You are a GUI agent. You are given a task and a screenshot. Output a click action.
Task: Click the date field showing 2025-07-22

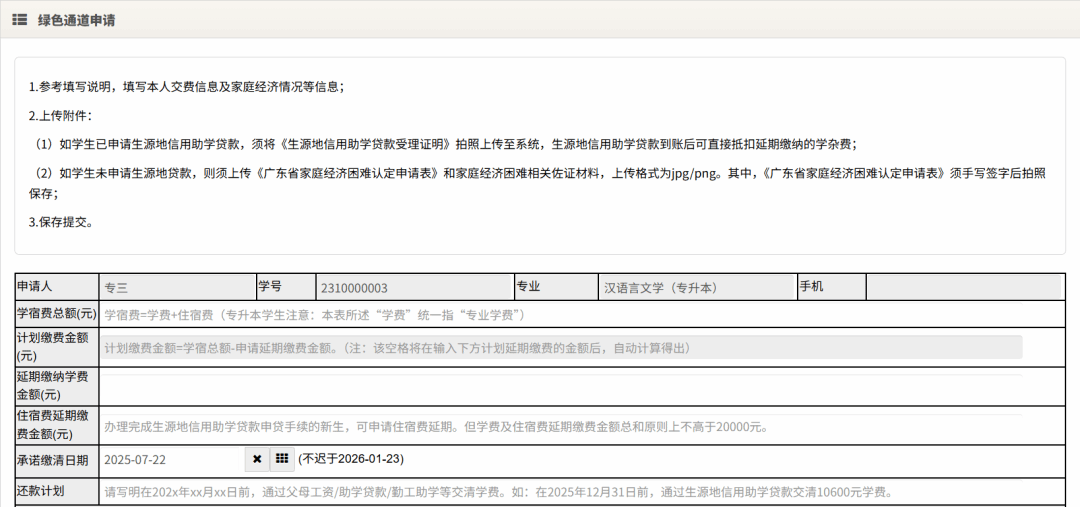pos(172,460)
